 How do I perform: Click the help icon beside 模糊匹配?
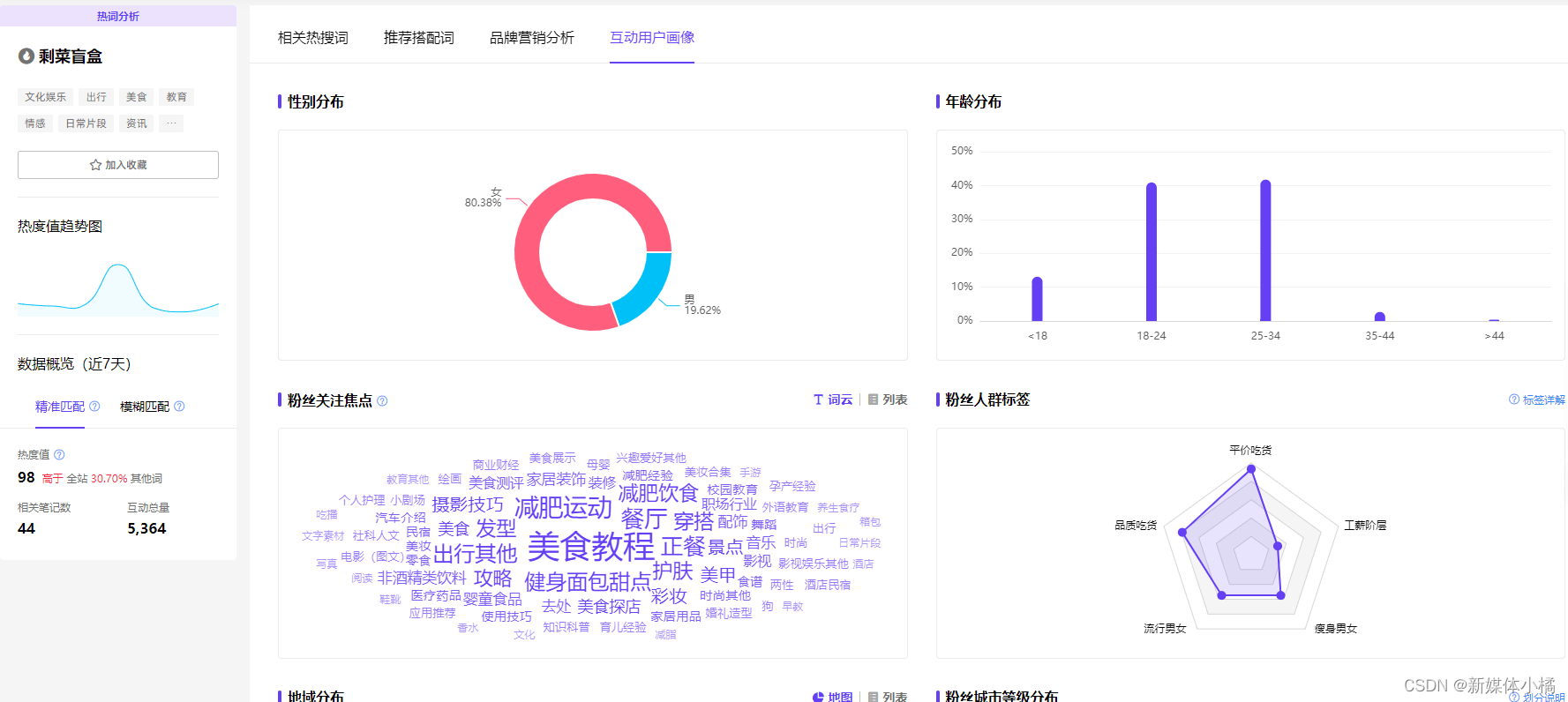pyautogui.click(x=179, y=407)
